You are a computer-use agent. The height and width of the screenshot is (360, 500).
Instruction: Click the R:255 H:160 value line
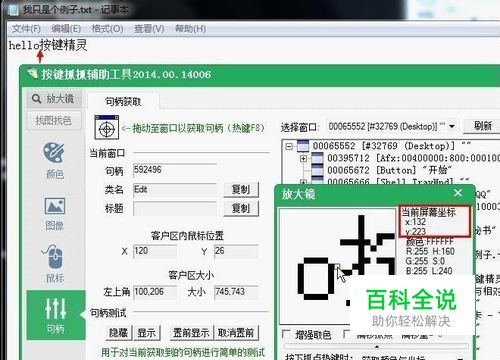click(430, 251)
